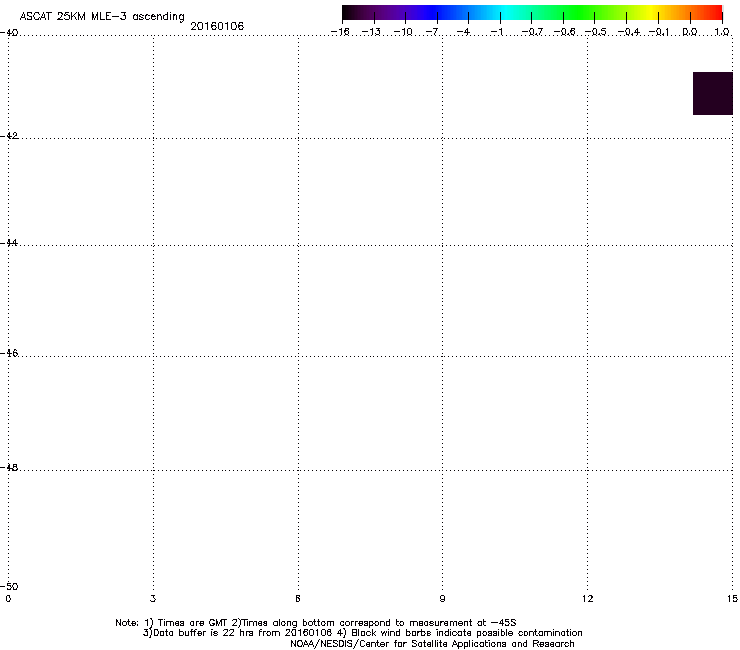Click the dark purple data square
The height and width of the screenshot is (650, 740).
point(713,93)
